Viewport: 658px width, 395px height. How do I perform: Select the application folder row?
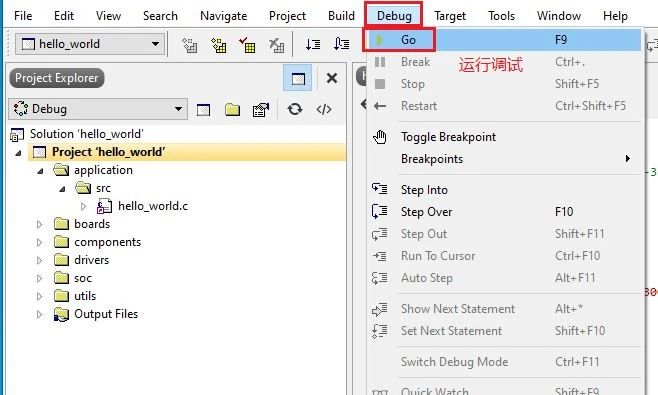pos(103,170)
